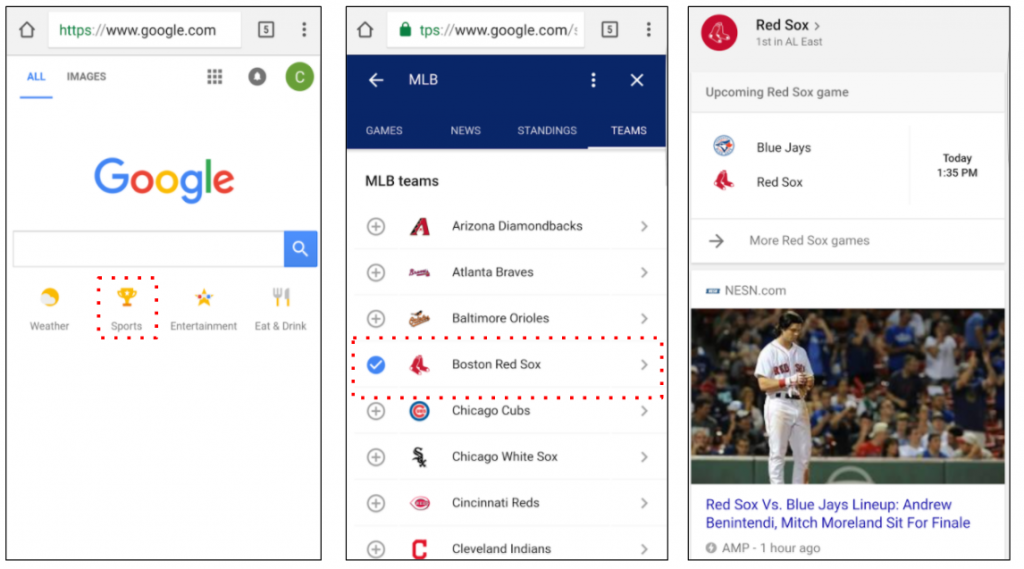The image size is (1024, 569).
Task: Switch to the IMAGES search tab
Action: tap(86, 76)
